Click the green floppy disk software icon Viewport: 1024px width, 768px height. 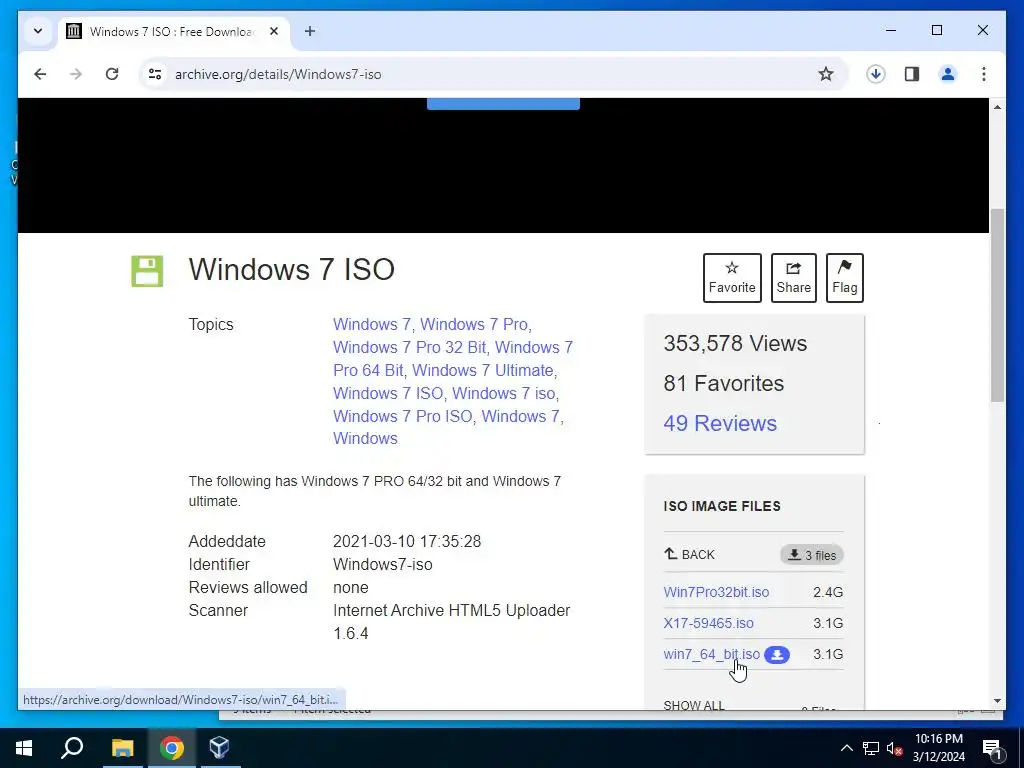pyautogui.click(x=147, y=271)
